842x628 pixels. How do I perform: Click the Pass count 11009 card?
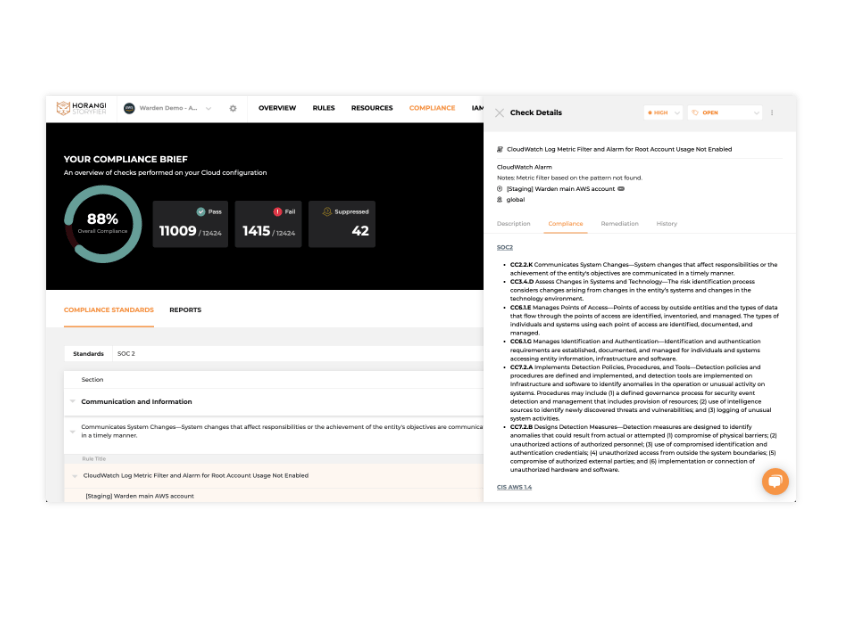pos(190,224)
